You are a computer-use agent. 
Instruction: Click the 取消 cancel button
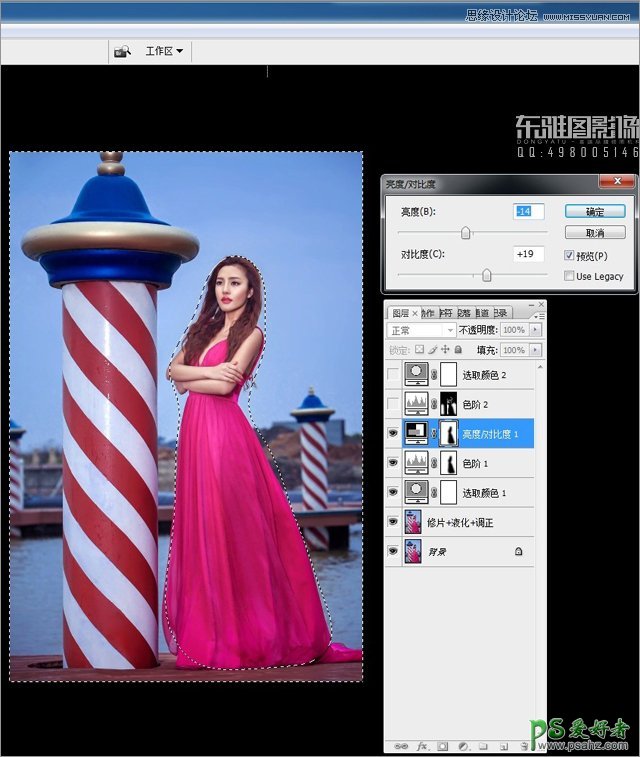pyautogui.click(x=594, y=232)
